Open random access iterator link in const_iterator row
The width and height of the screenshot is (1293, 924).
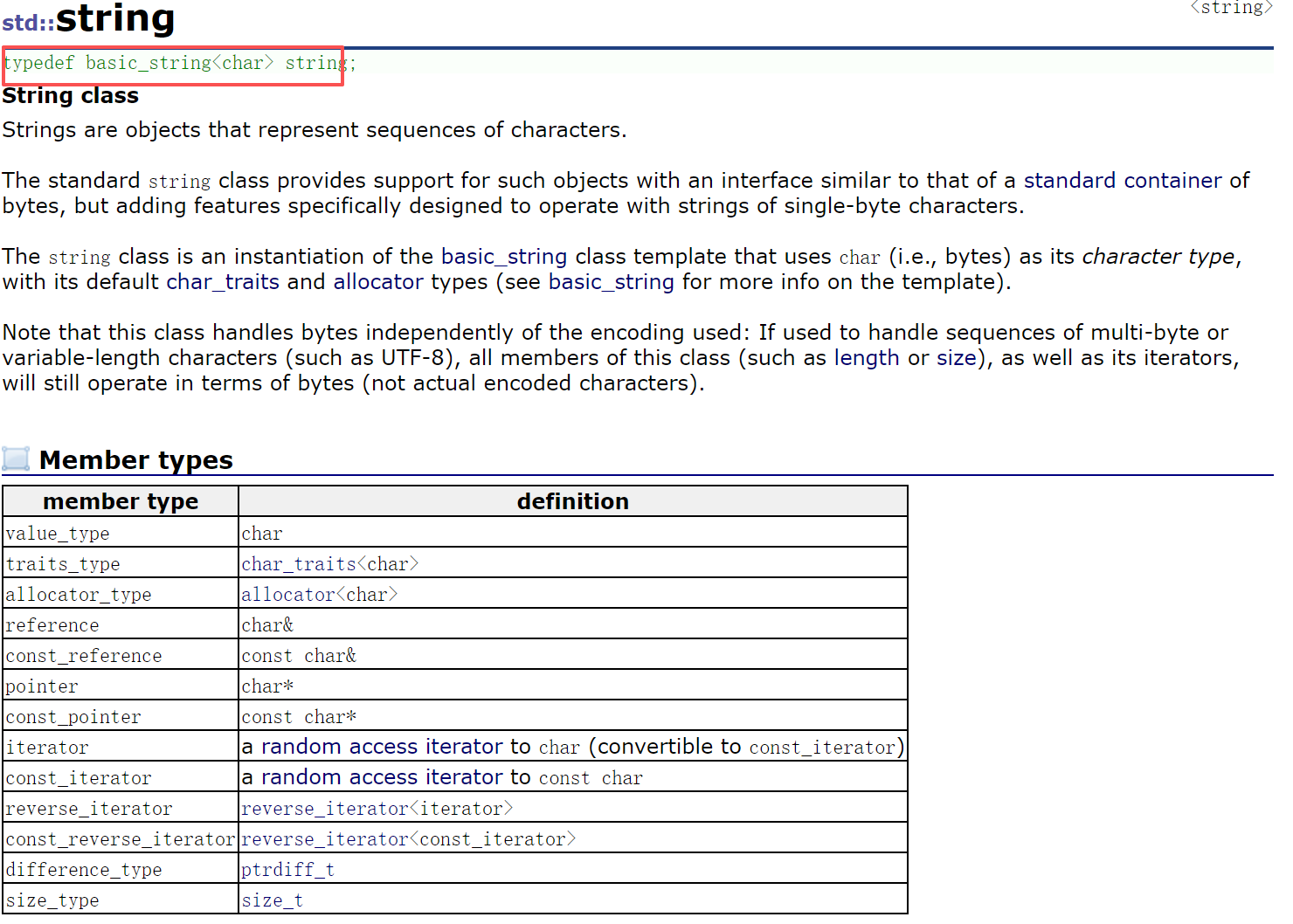pos(383,777)
